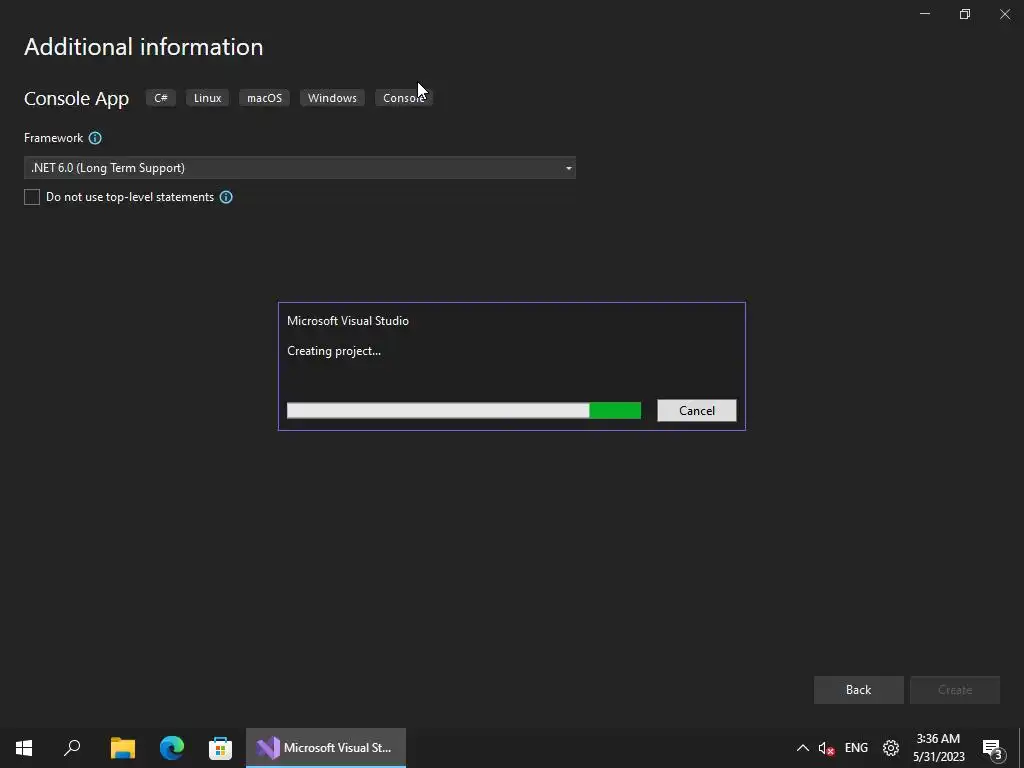1024x768 pixels.
Task: Select the Windows tag
Action: pos(332,98)
